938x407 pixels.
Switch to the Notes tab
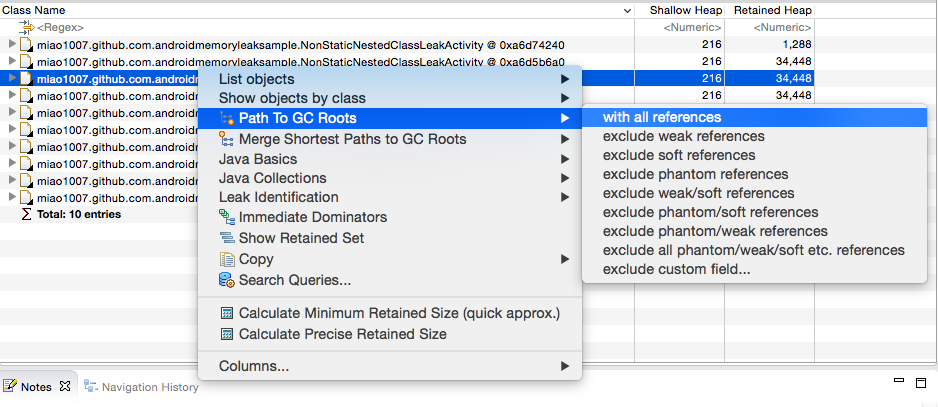35,386
